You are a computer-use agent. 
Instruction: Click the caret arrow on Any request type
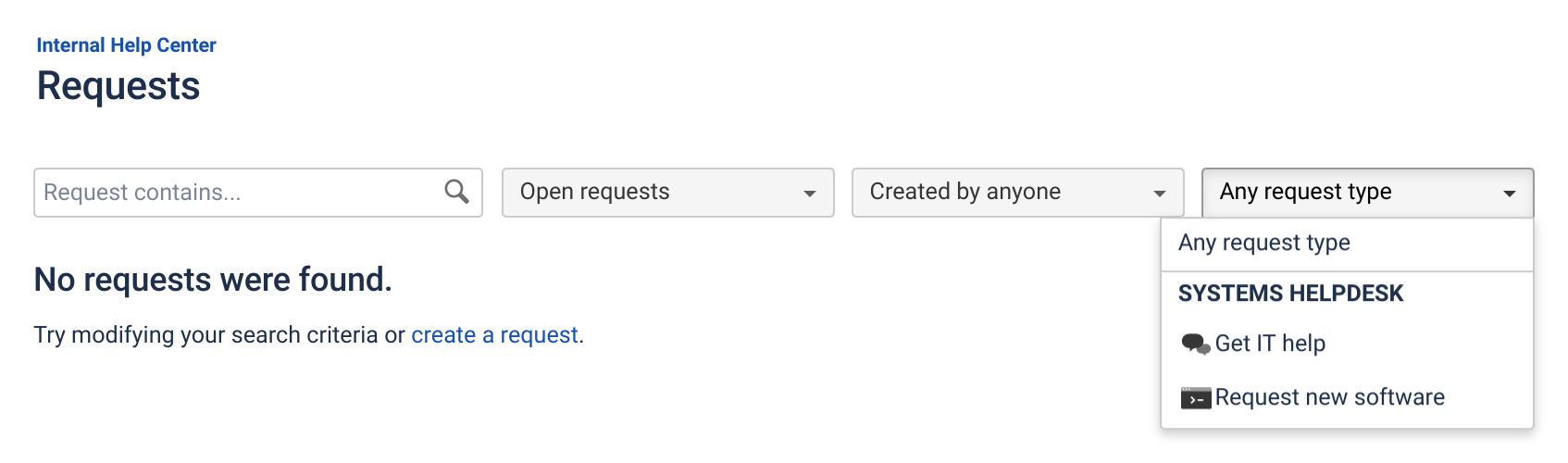click(1509, 194)
